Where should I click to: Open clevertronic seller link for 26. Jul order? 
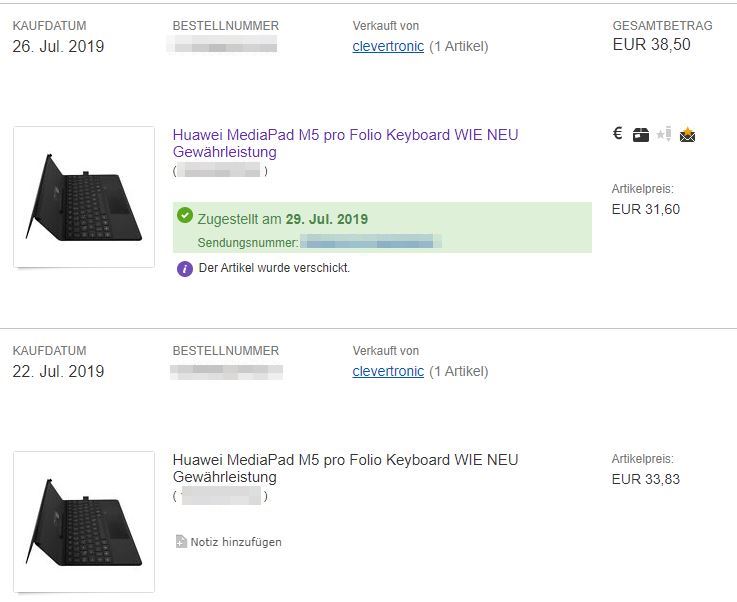coord(388,46)
